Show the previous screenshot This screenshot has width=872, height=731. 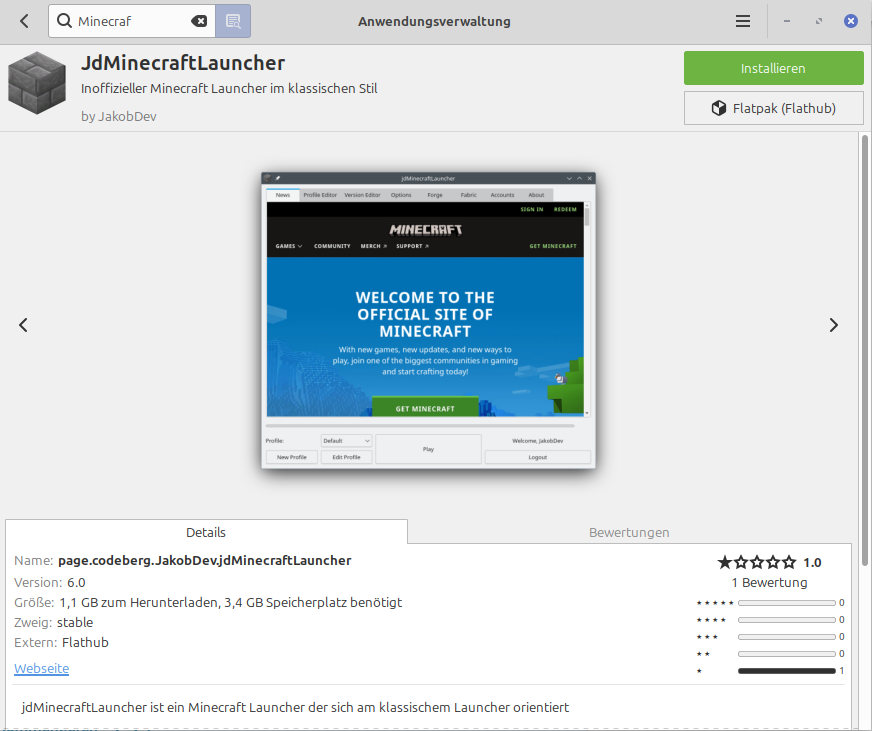pos(23,325)
